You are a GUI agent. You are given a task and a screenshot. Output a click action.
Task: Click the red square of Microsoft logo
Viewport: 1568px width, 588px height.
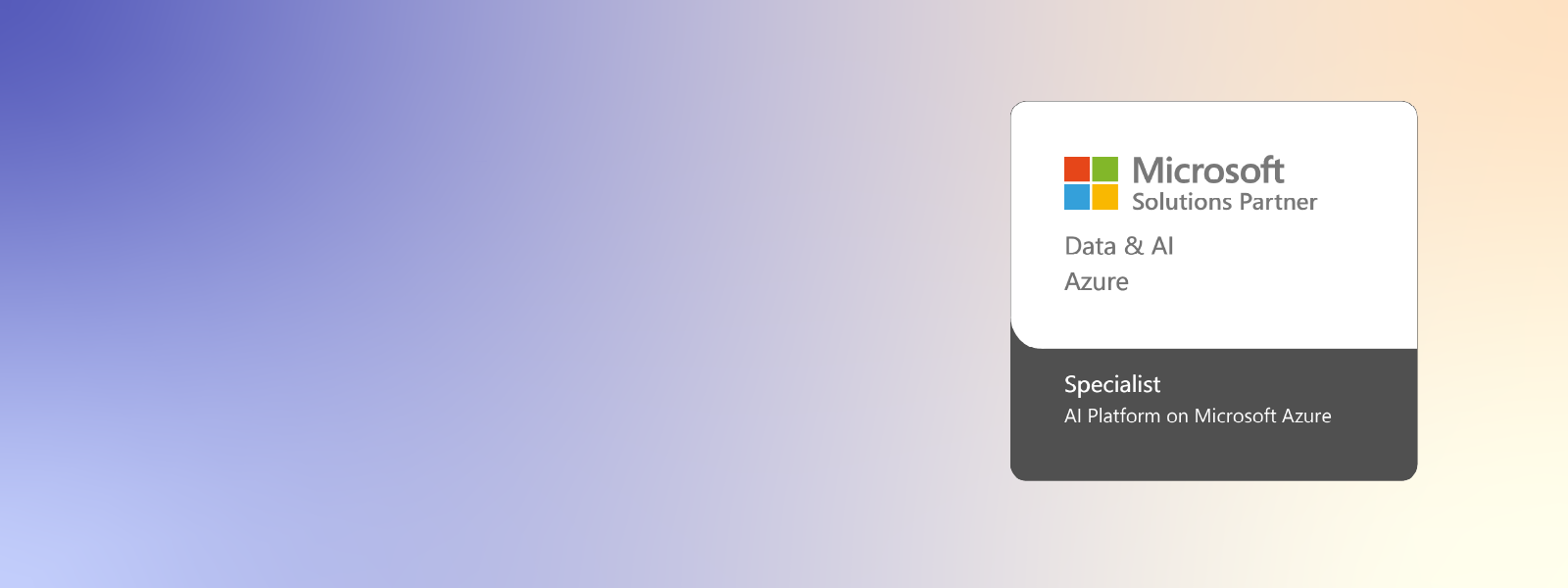coord(1077,169)
